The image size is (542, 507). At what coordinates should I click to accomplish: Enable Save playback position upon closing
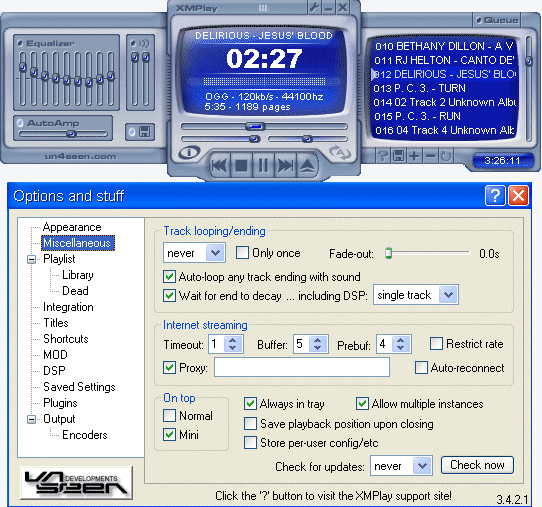250,423
